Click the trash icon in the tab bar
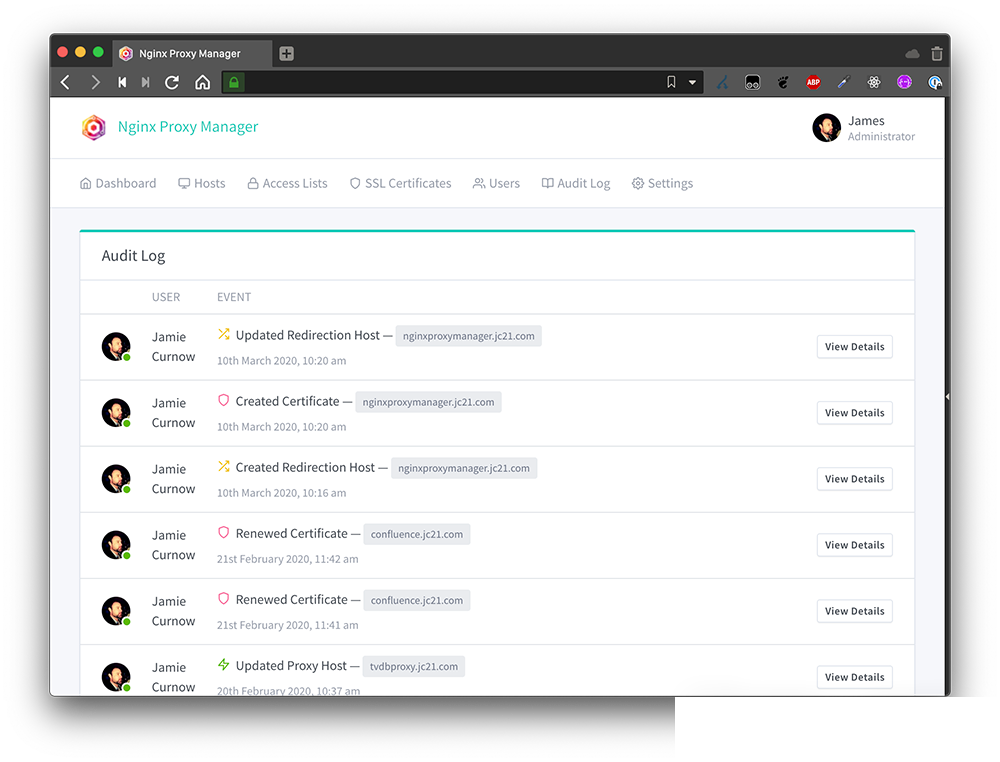 tap(937, 54)
